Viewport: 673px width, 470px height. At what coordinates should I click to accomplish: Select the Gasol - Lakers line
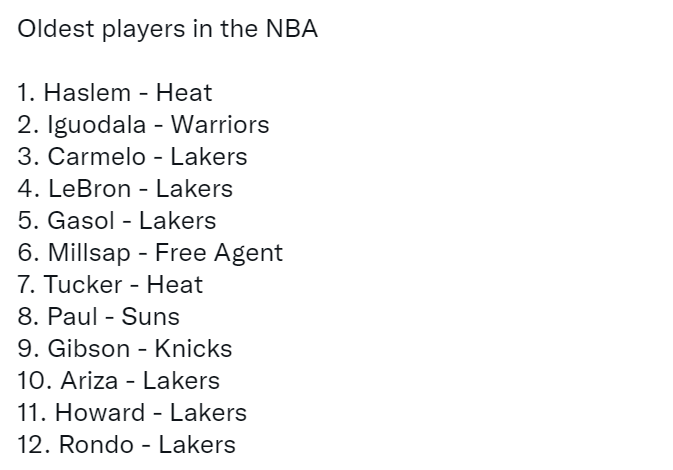[117, 221]
